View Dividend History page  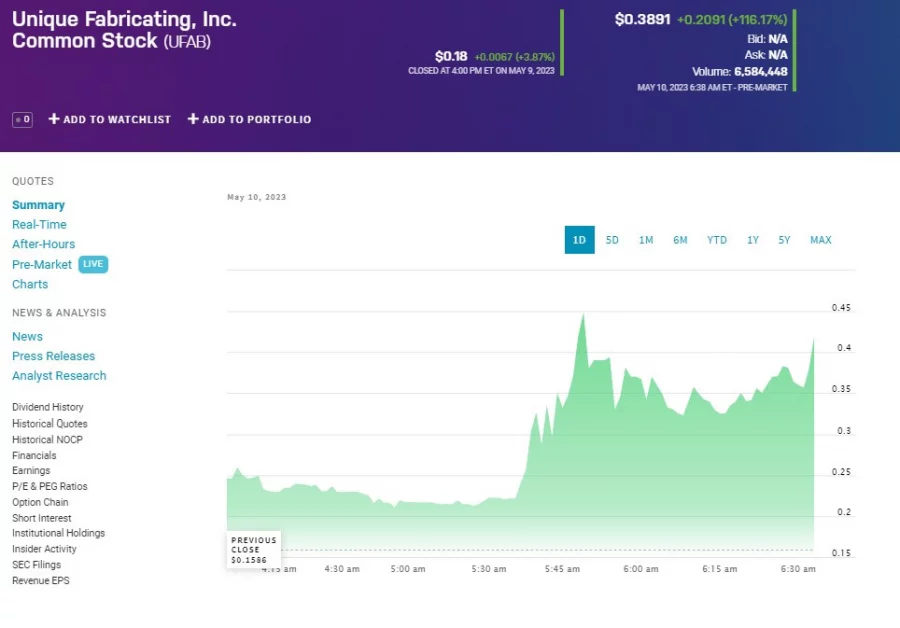pyautogui.click(x=48, y=407)
